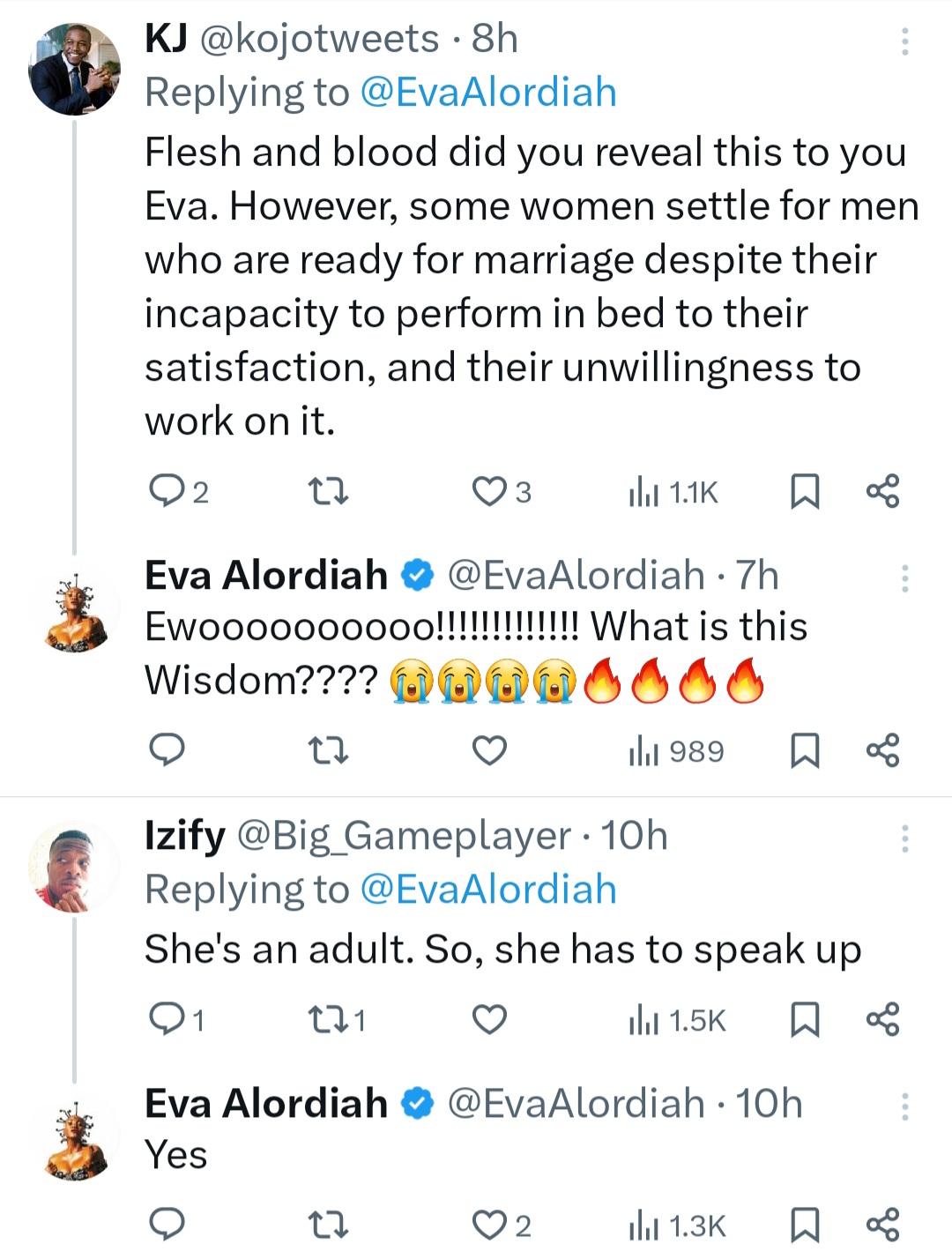
Task: Open Eva Alordiah's avatar beside 'Yes' reply
Action: (x=74, y=1140)
